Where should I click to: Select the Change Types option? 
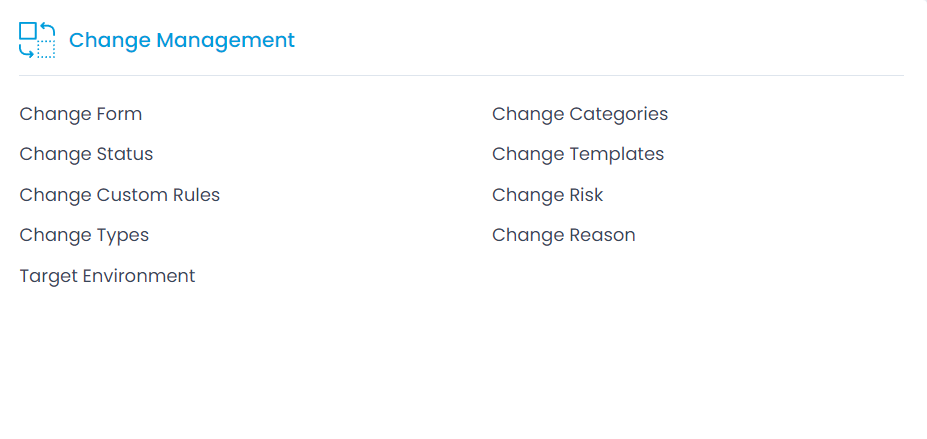(84, 236)
